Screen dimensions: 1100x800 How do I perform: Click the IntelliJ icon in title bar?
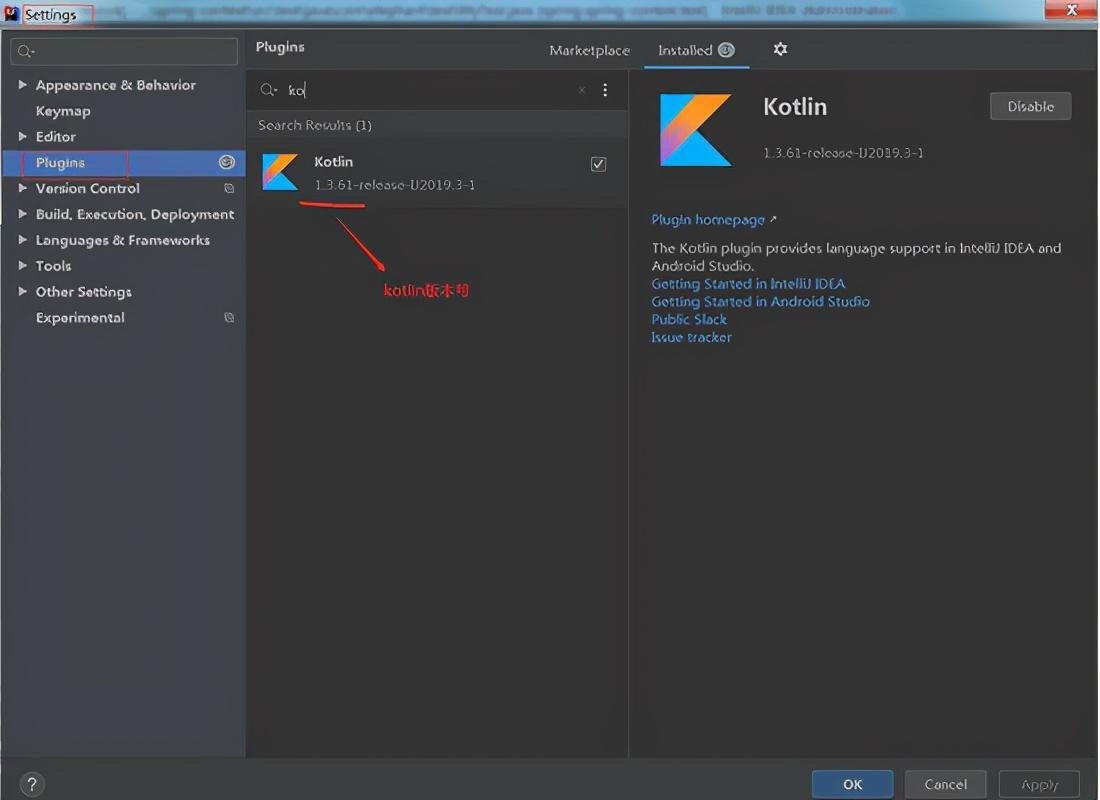click(x=12, y=13)
